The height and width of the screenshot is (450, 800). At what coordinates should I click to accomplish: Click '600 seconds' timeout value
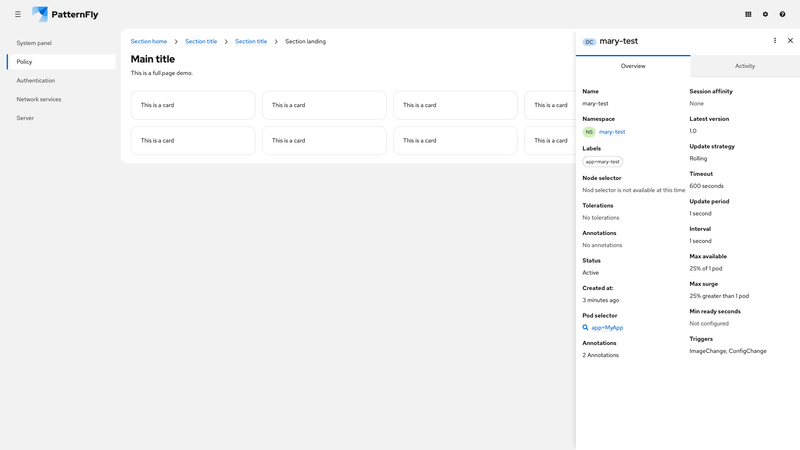click(706, 186)
